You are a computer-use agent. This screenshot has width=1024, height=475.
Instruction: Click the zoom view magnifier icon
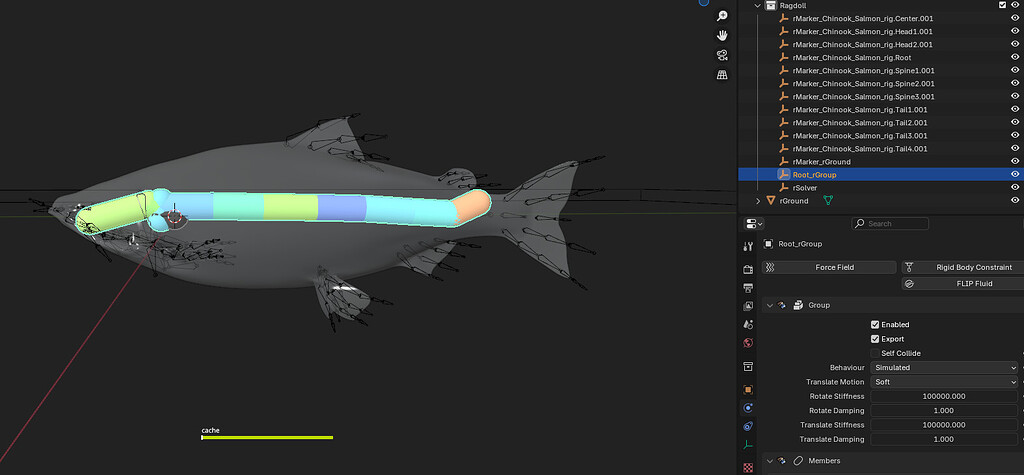pos(722,16)
